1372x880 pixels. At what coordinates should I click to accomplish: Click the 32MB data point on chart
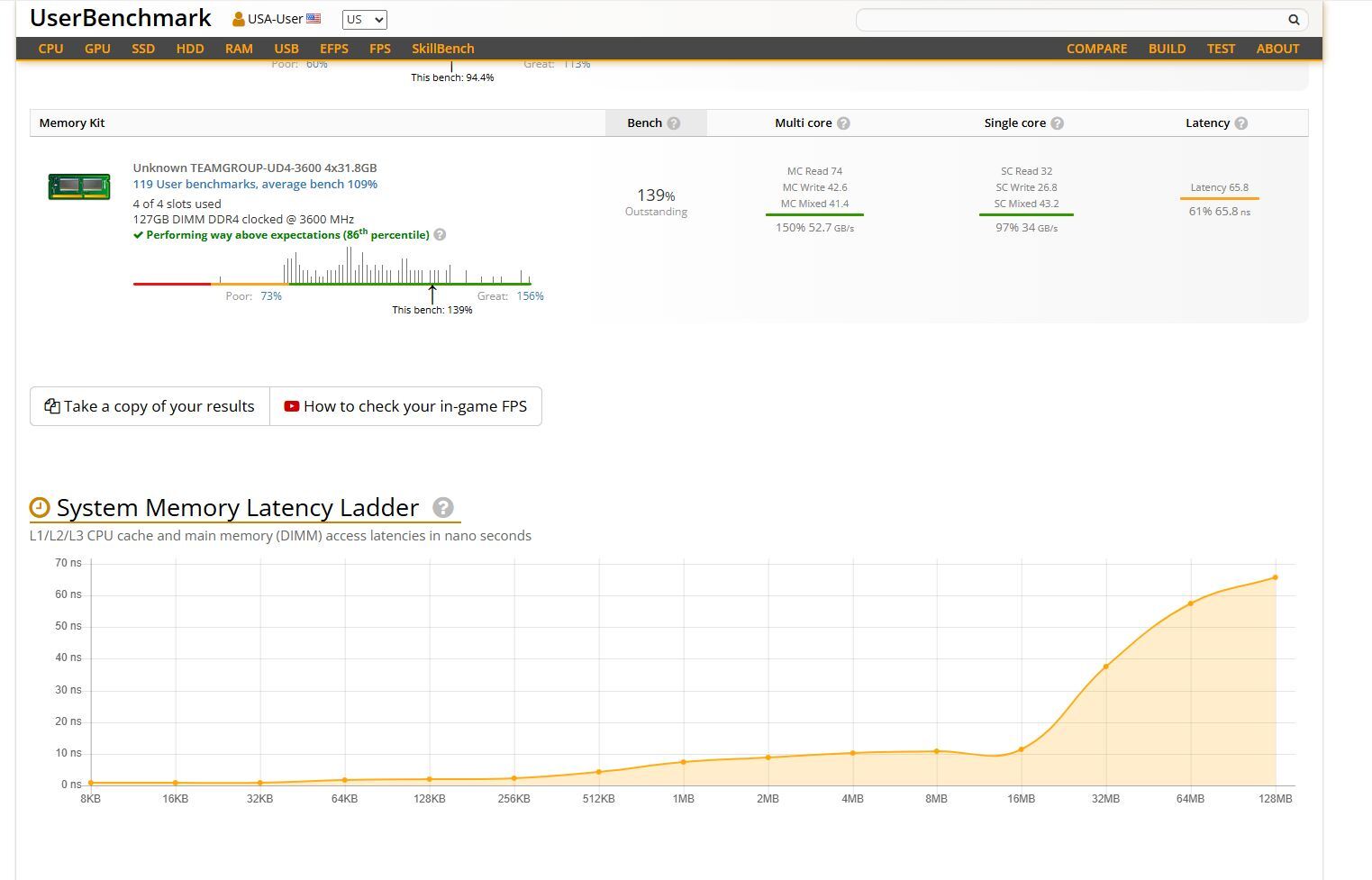pos(1105,667)
